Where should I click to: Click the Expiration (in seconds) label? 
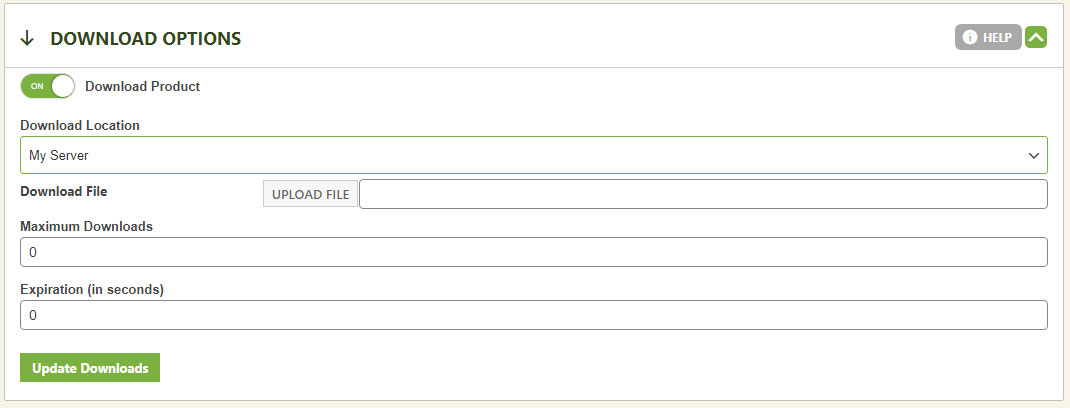click(x=92, y=289)
